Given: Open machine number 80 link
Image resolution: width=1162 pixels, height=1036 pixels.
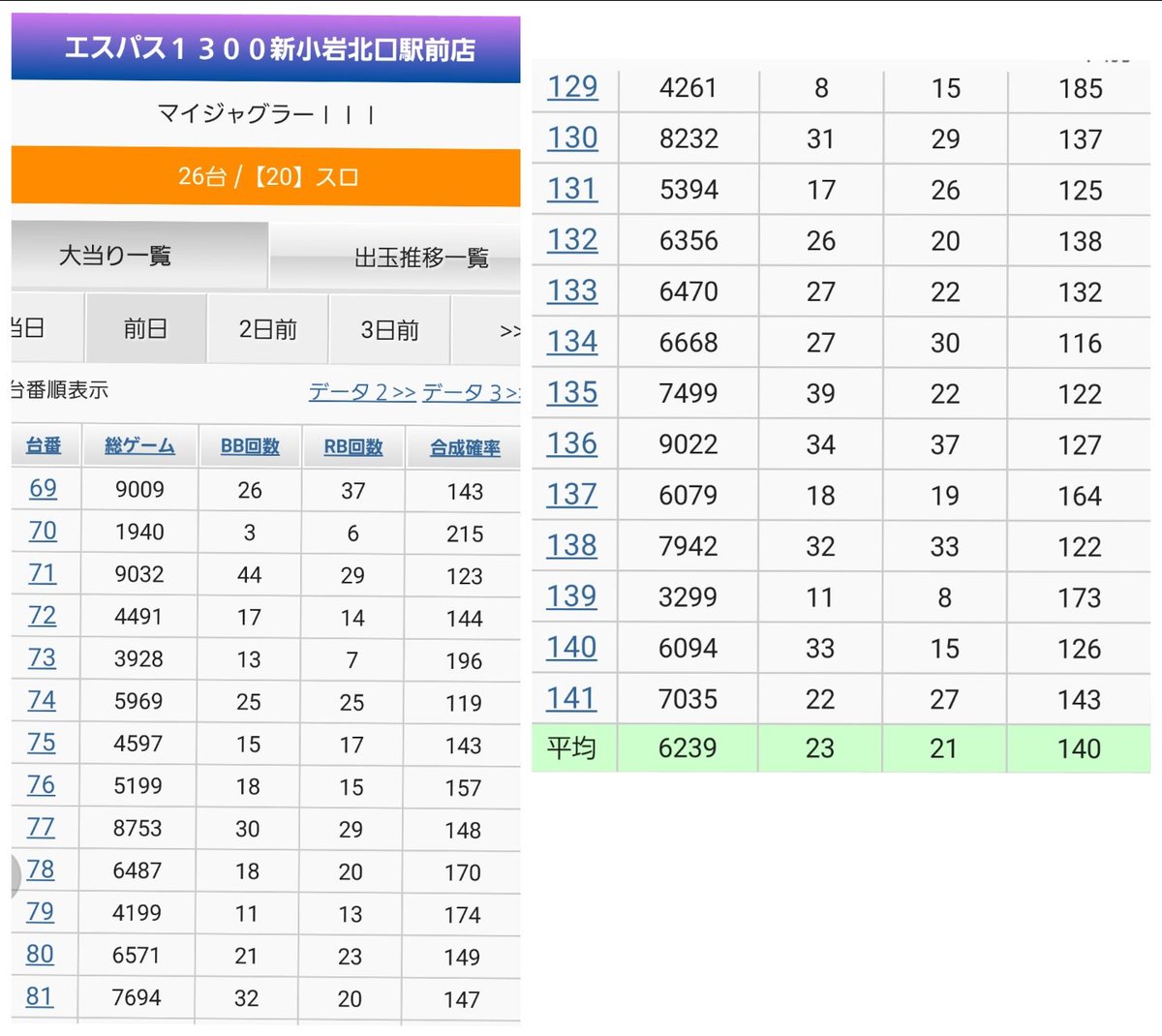Looking at the screenshot, I should point(40,955).
